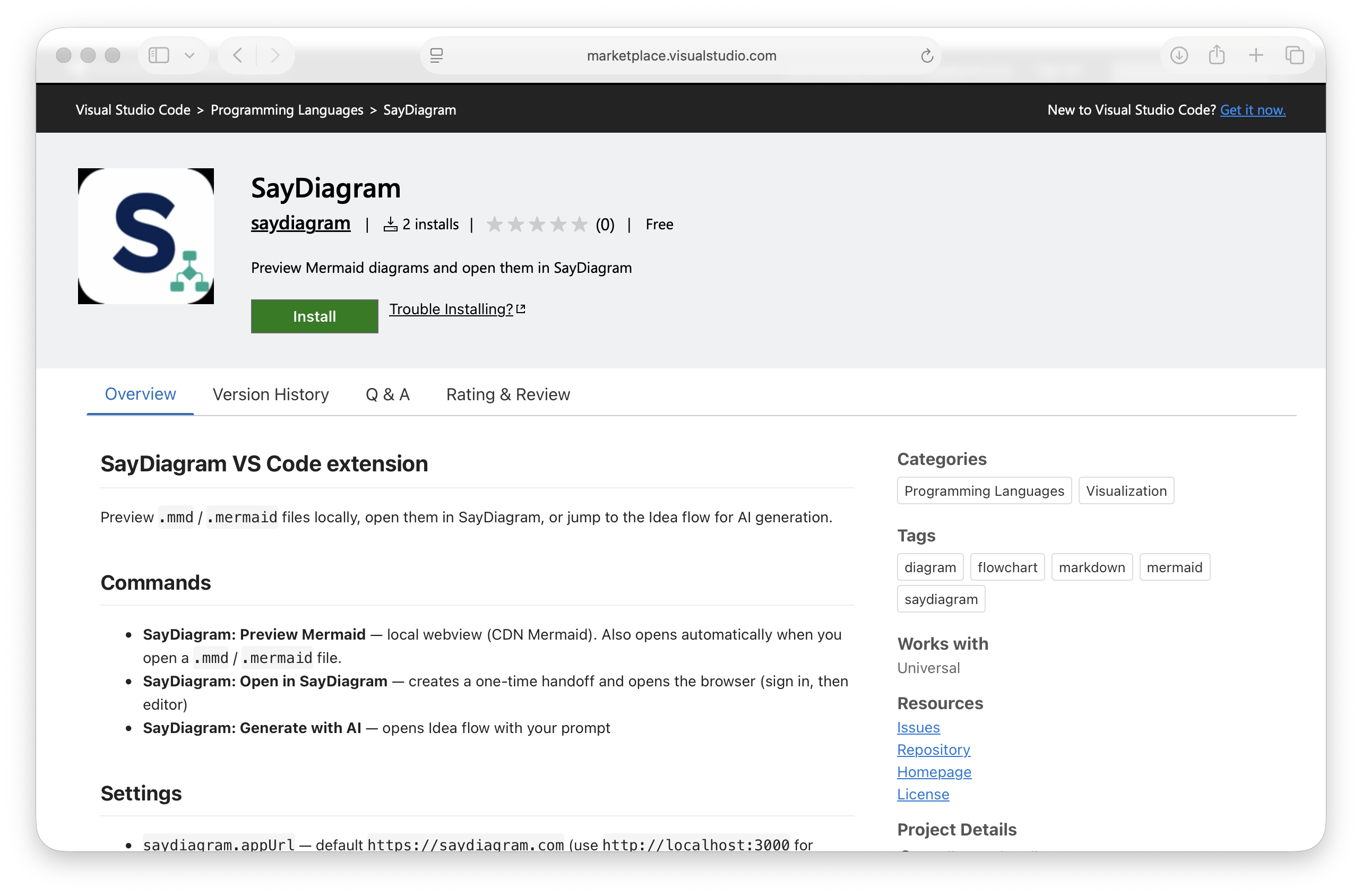Select the diagram tag

click(930, 567)
